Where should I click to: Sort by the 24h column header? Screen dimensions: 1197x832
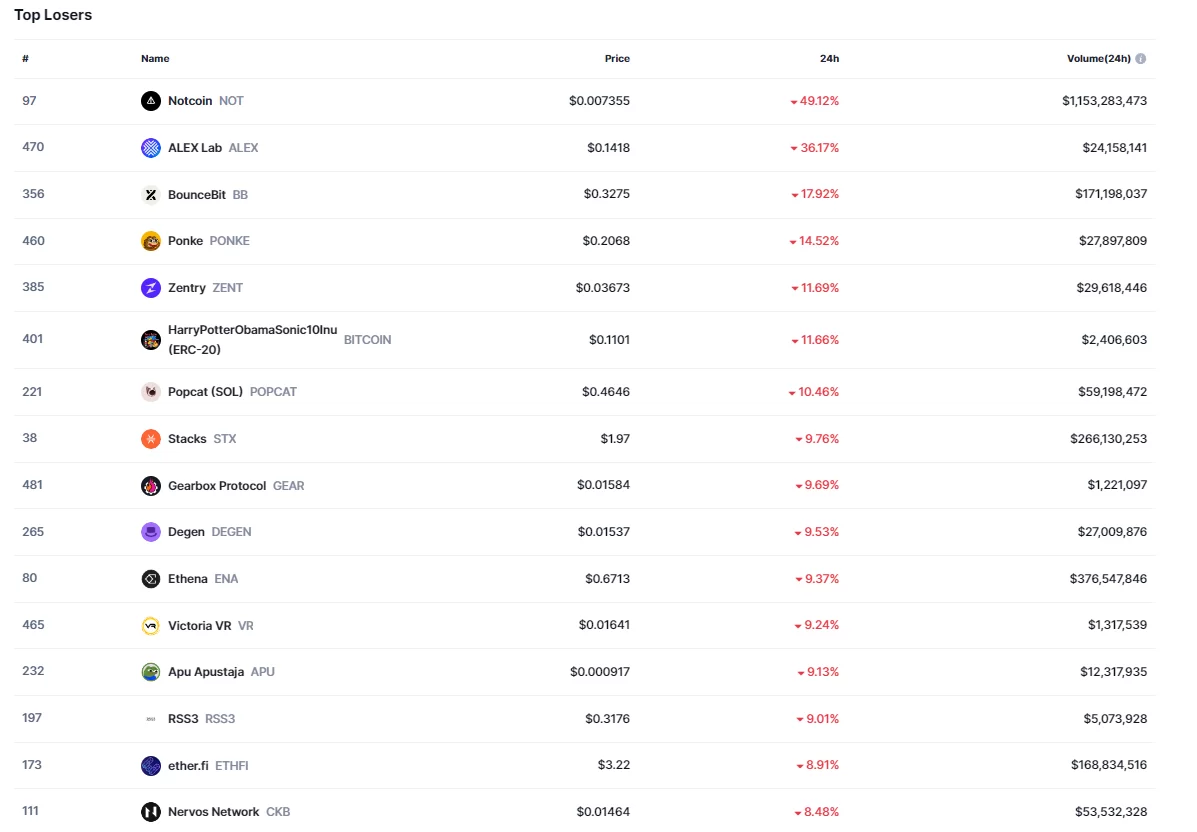point(829,59)
